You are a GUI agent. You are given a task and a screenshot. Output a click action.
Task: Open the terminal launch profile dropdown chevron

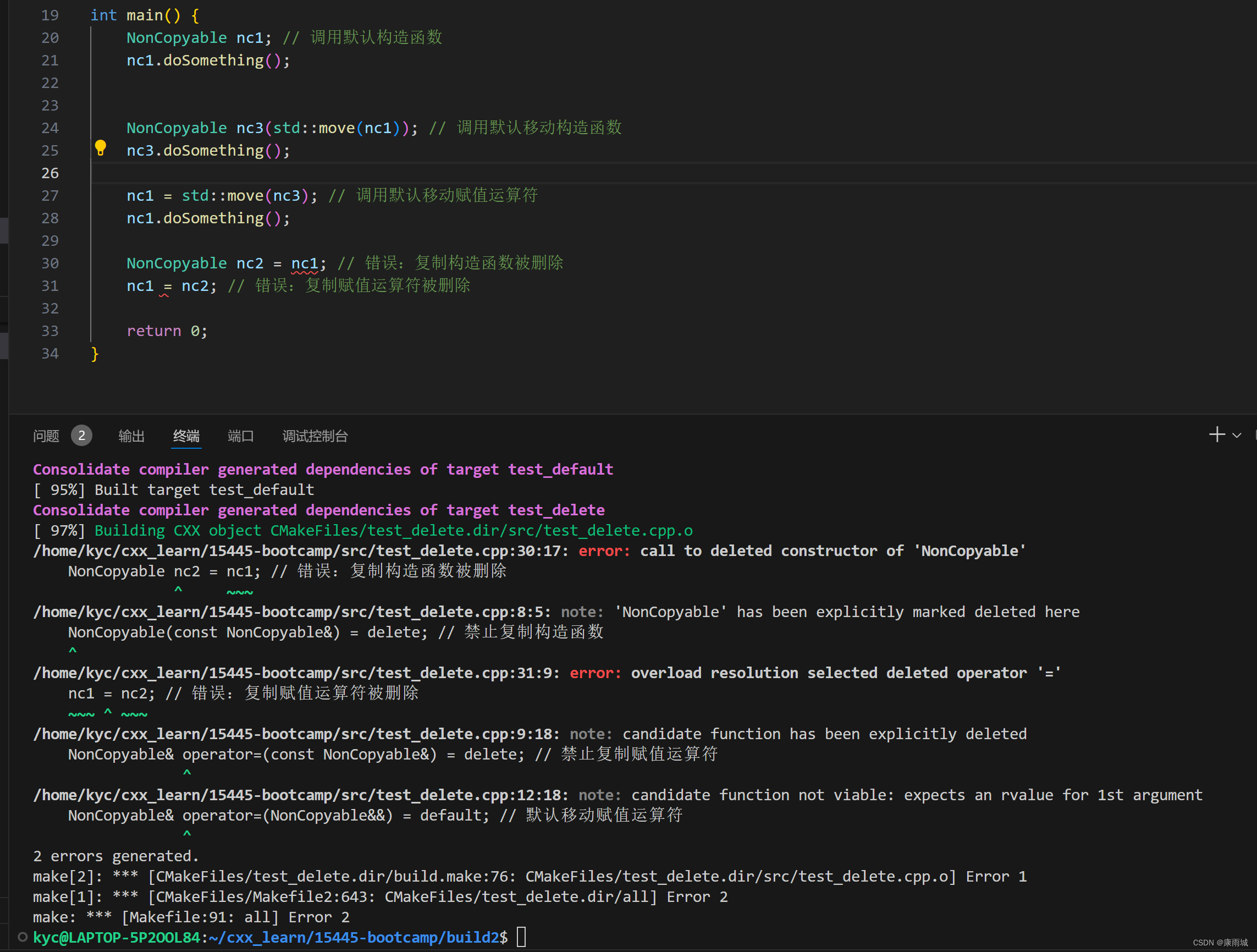click(1237, 436)
